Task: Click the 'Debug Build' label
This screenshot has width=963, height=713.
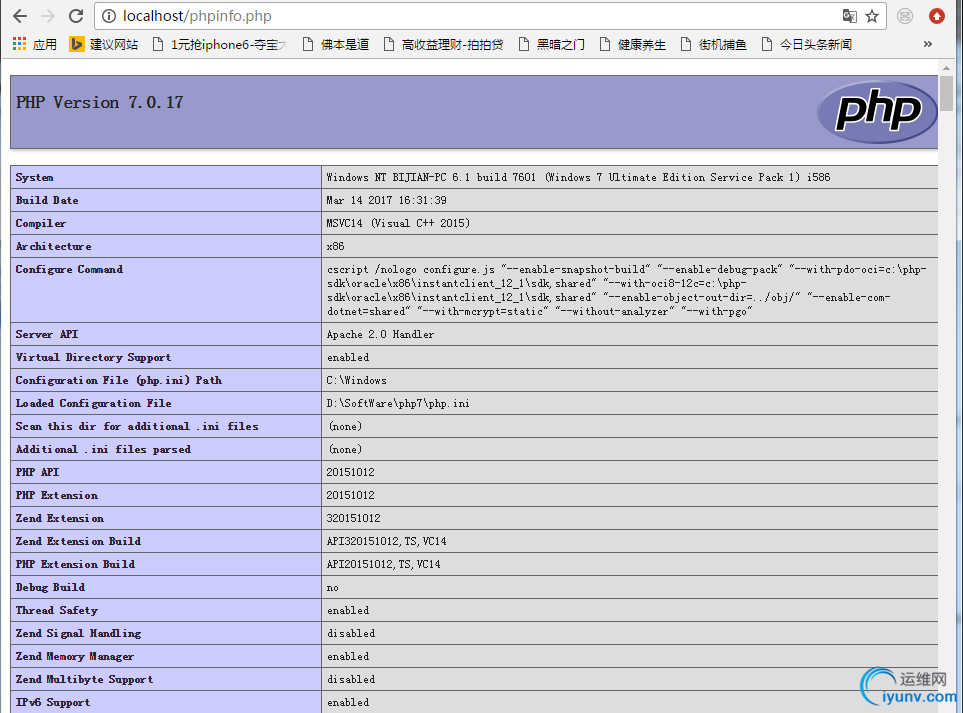Action: click(x=50, y=587)
